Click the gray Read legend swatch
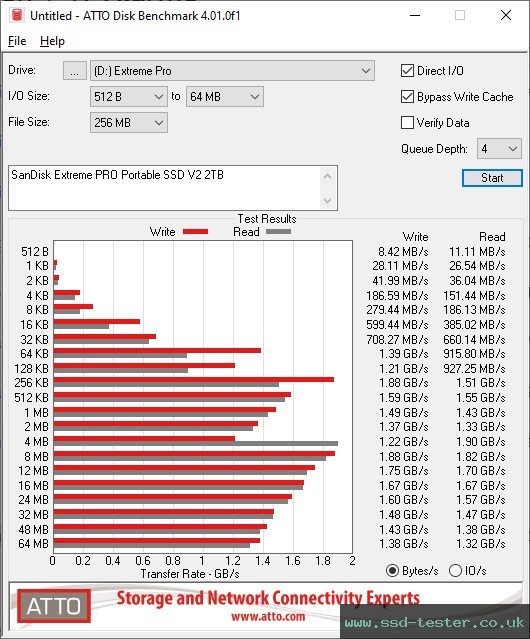The image size is (530, 639). (x=278, y=231)
